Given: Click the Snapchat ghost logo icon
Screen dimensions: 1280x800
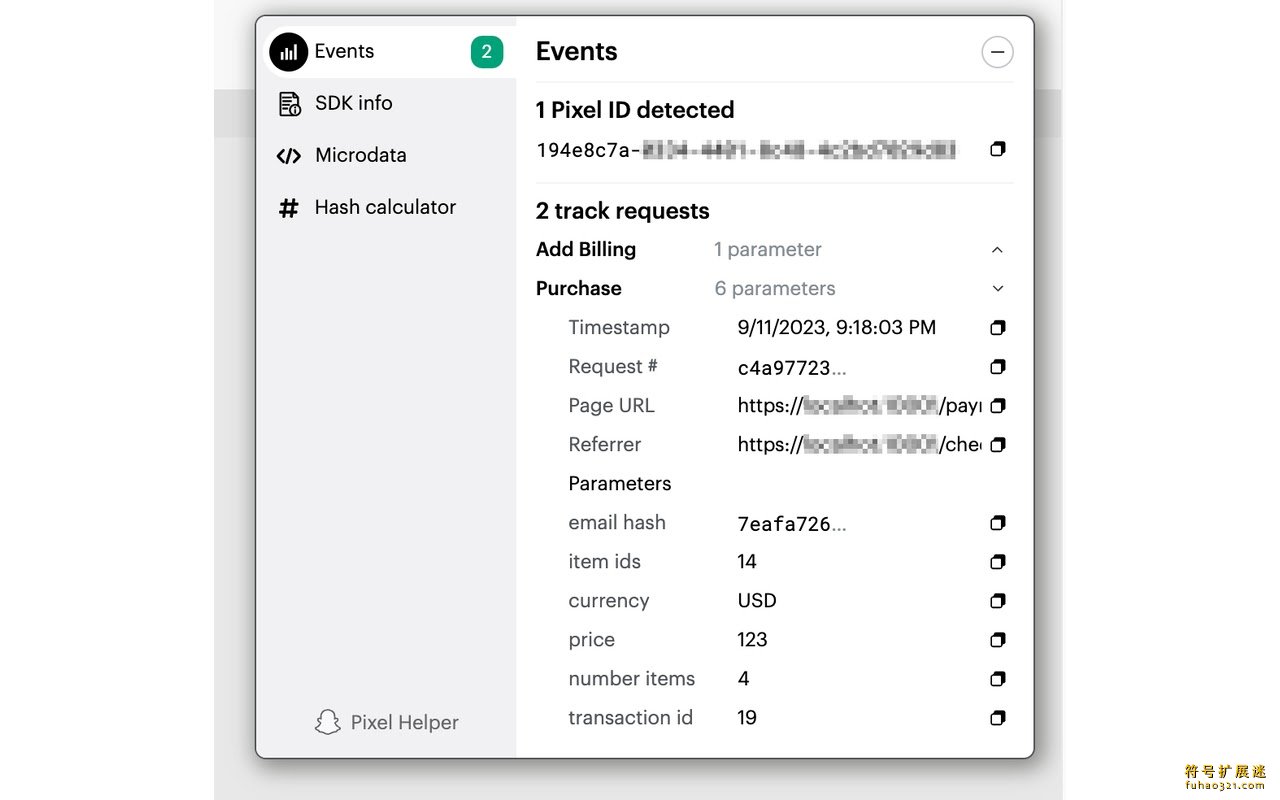Looking at the screenshot, I should (328, 723).
